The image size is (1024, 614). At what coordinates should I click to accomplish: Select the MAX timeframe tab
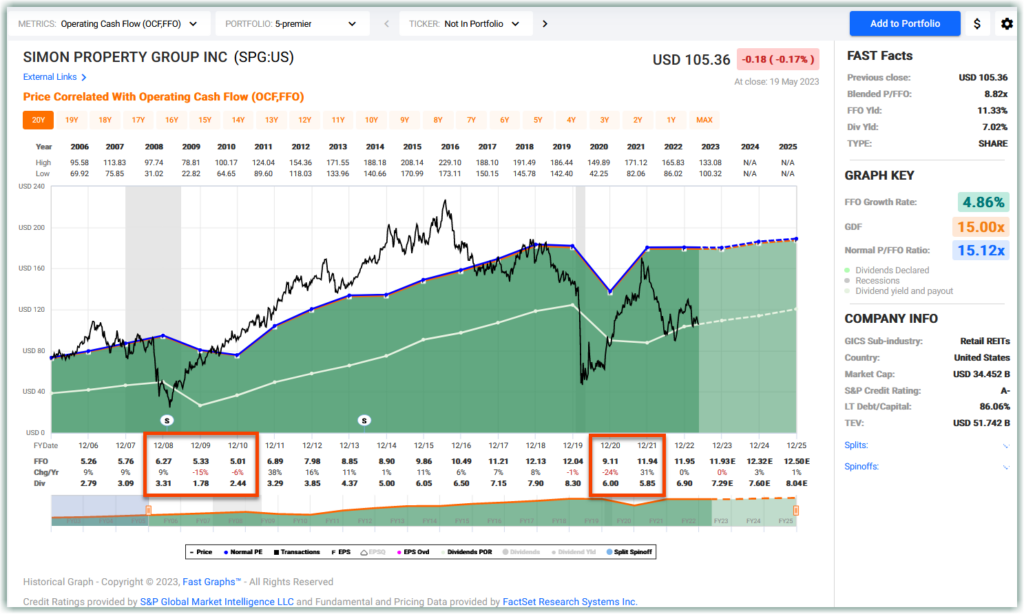pyautogui.click(x=704, y=119)
